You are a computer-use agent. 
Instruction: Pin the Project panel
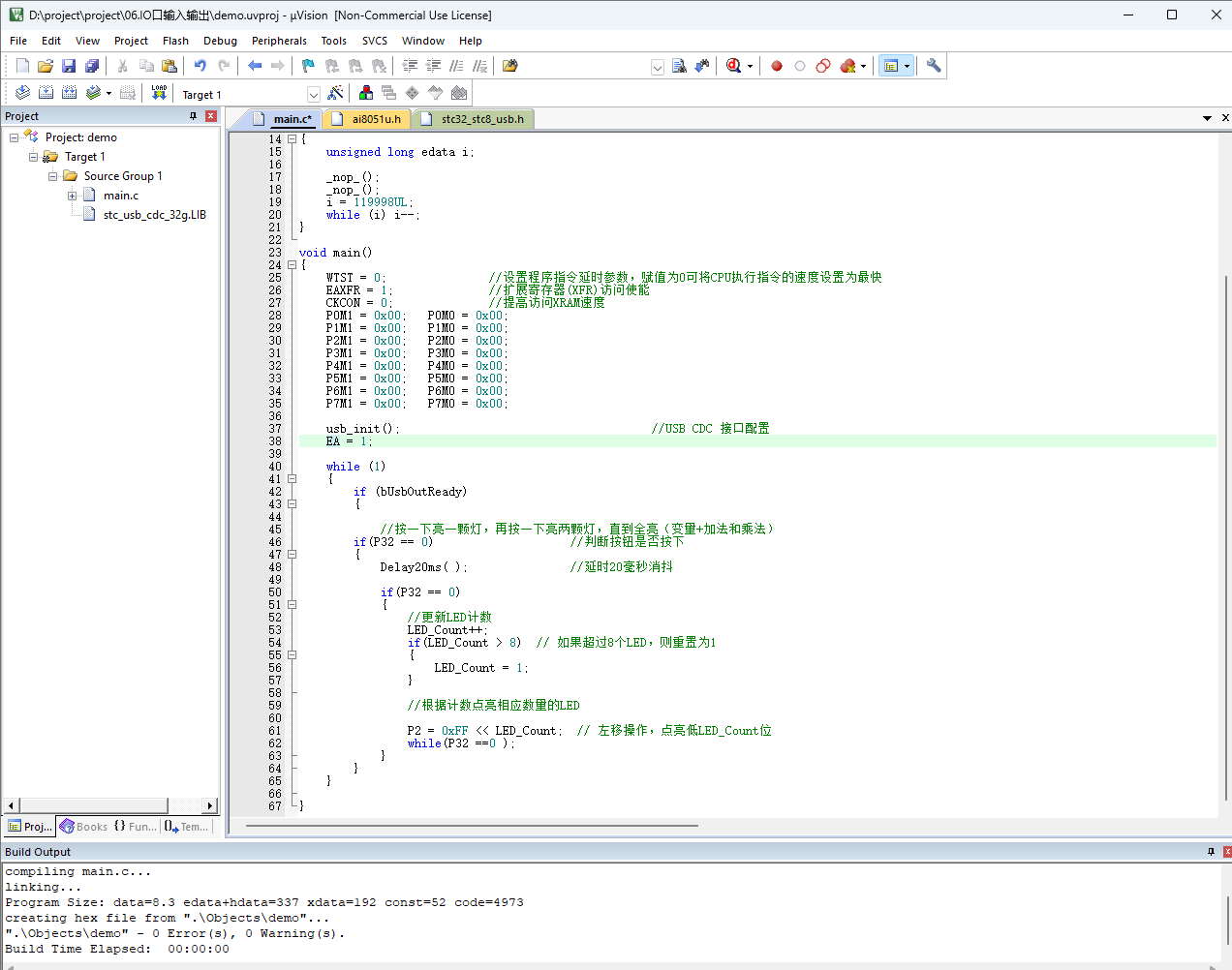[x=193, y=116]
